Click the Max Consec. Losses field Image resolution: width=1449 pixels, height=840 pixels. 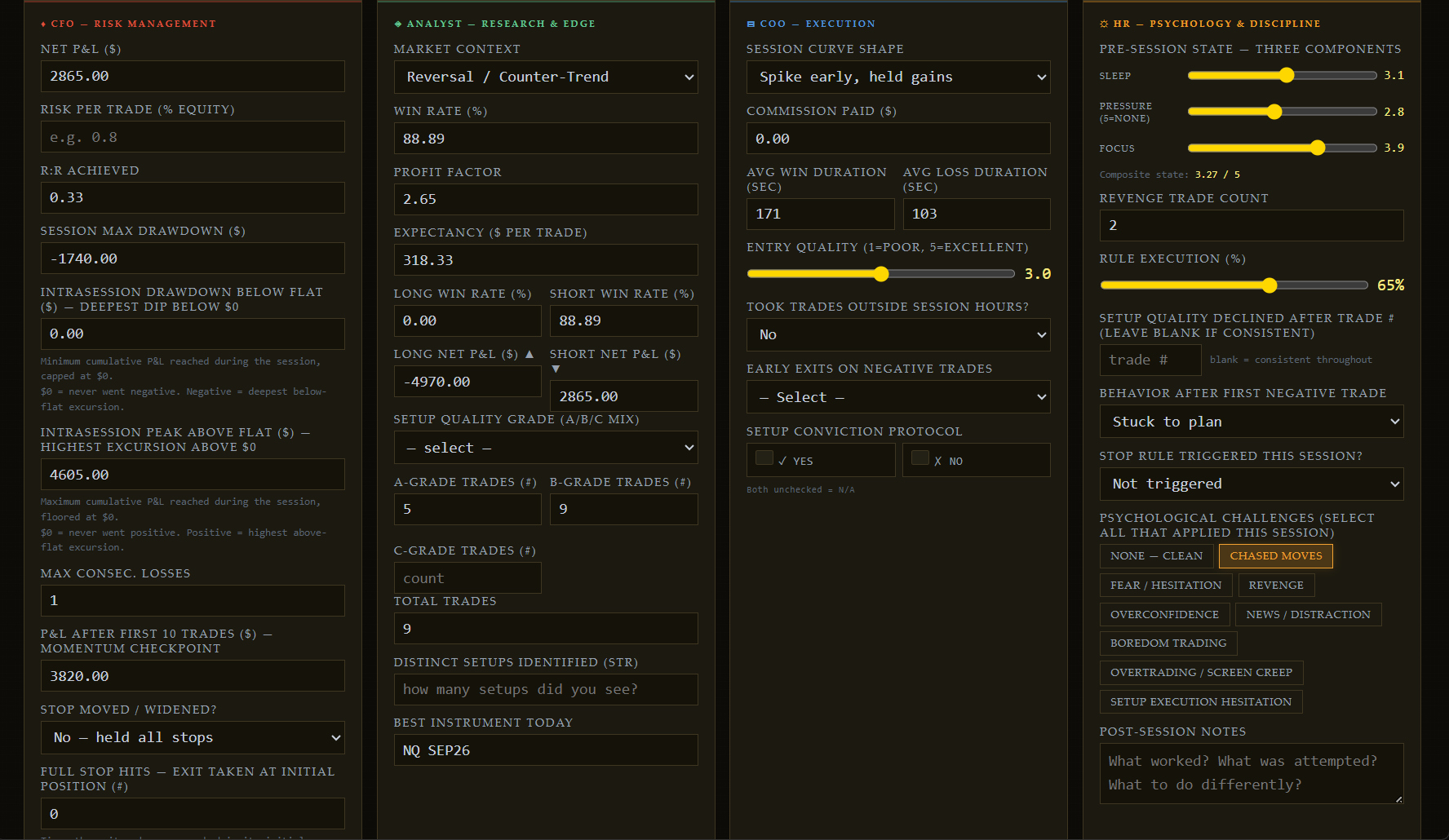click(x=193, y=600)
